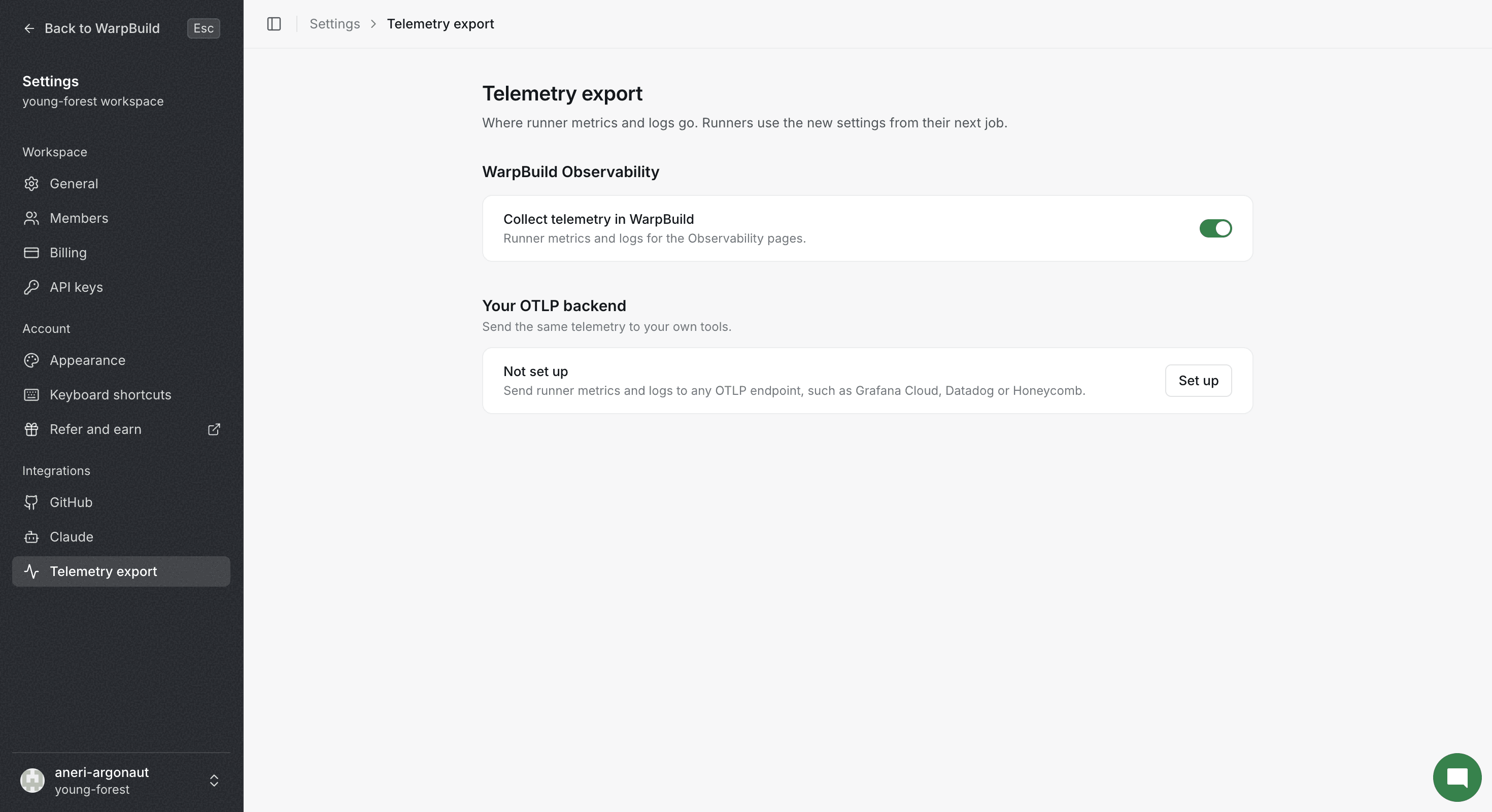This screenshot has height=812, width=1492.
Task: Toggle the sidebar panel icon
Action: click(274, 24)
